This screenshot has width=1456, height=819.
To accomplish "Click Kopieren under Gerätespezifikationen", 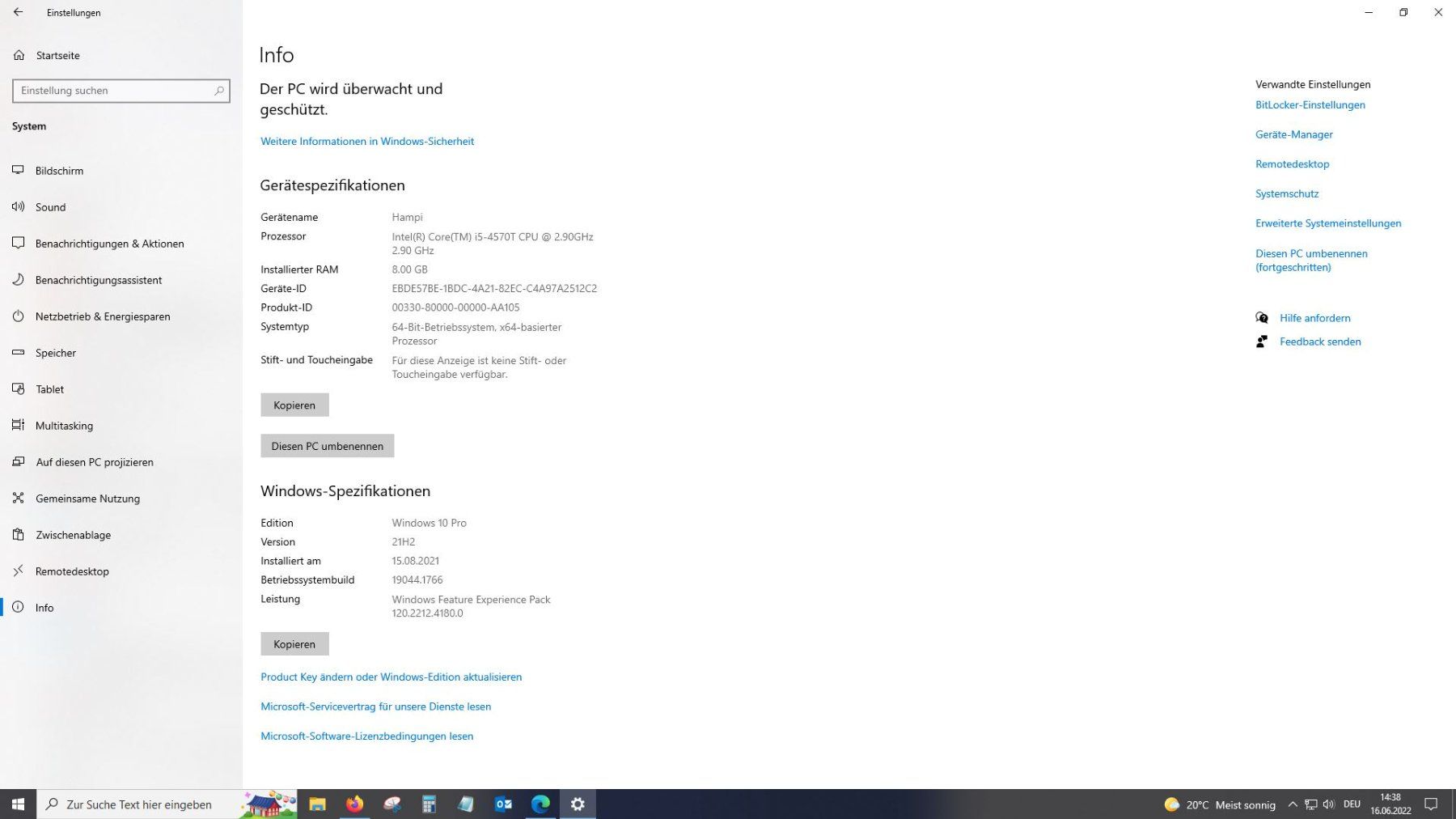I will pos(294,405).
